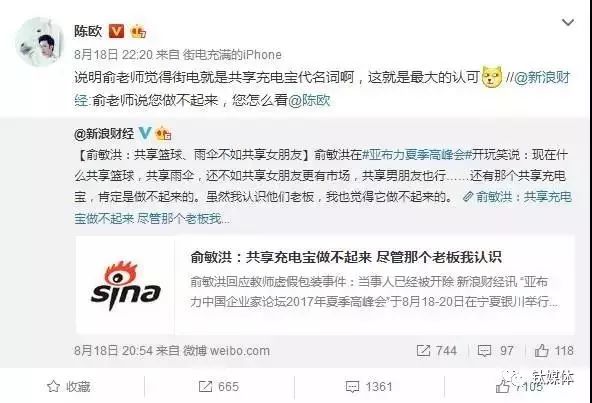The height and width of the screenshot is (403, 592).
Task: Open the #亚布力夏季高峰会# hashtag
Action: click(416, 155)
